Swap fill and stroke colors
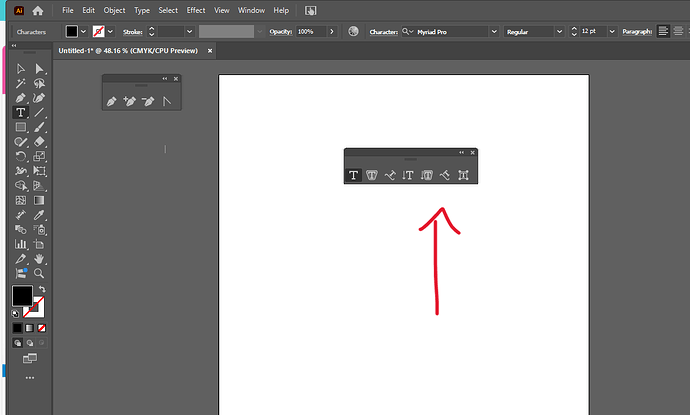Image resolution: width=690 pixels, height=415 pixels. pos(42,289)
